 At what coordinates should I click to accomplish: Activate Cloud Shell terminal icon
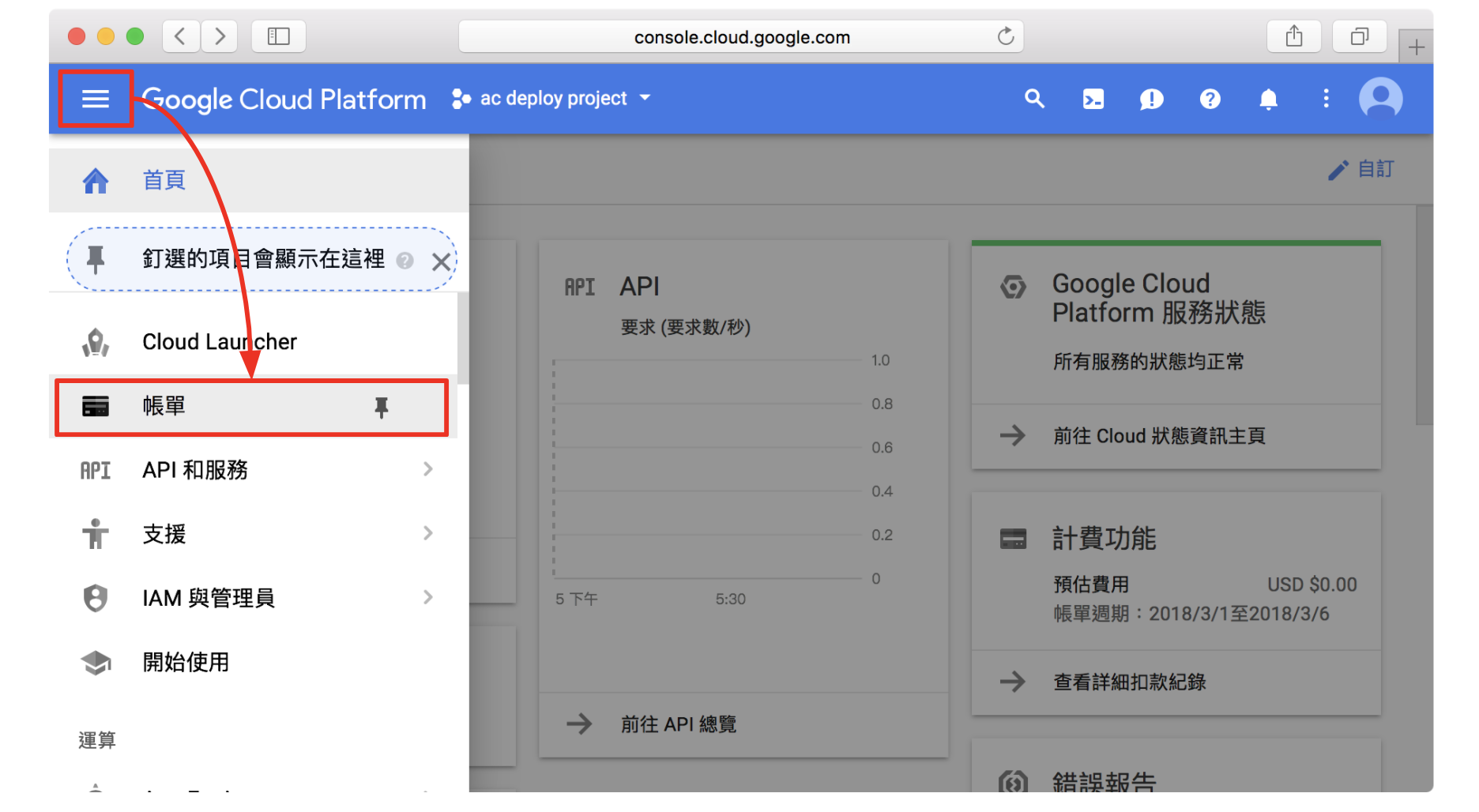click(1093, 99)
